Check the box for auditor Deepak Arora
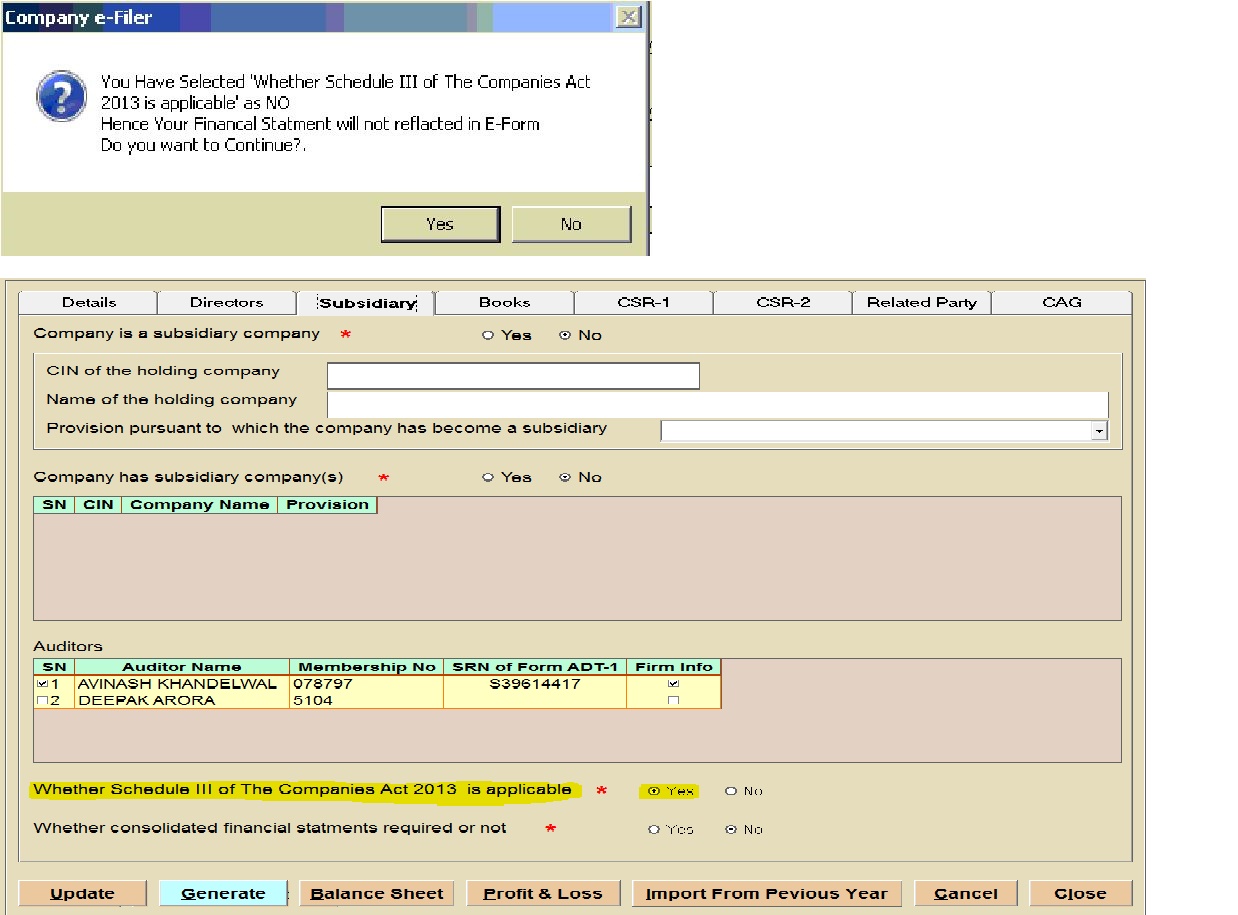Image resolution: width=1238 pixels, height=915 pixels. [41, 701]
